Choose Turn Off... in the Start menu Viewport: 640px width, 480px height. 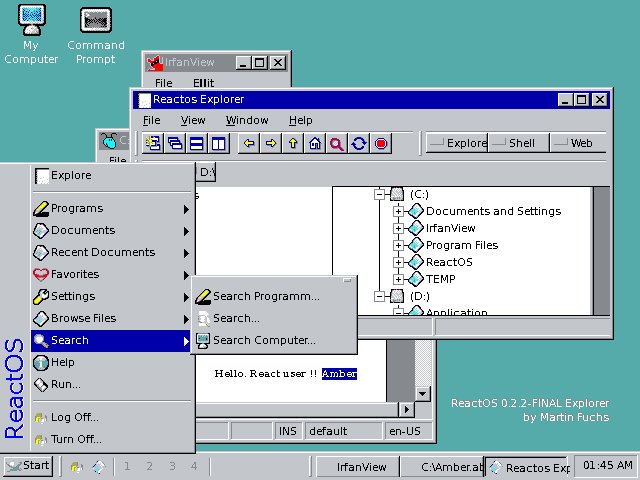111,440
